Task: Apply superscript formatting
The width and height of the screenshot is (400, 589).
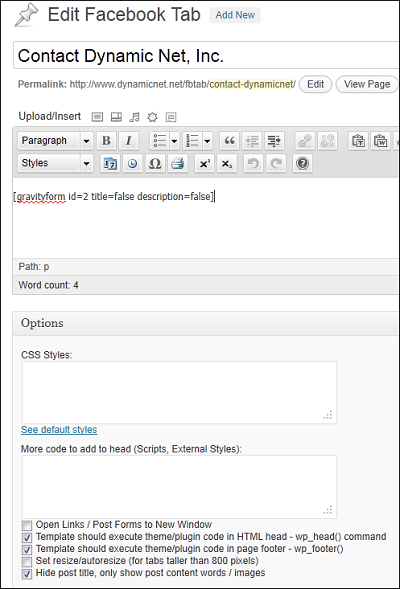Action: coord(204,163)
